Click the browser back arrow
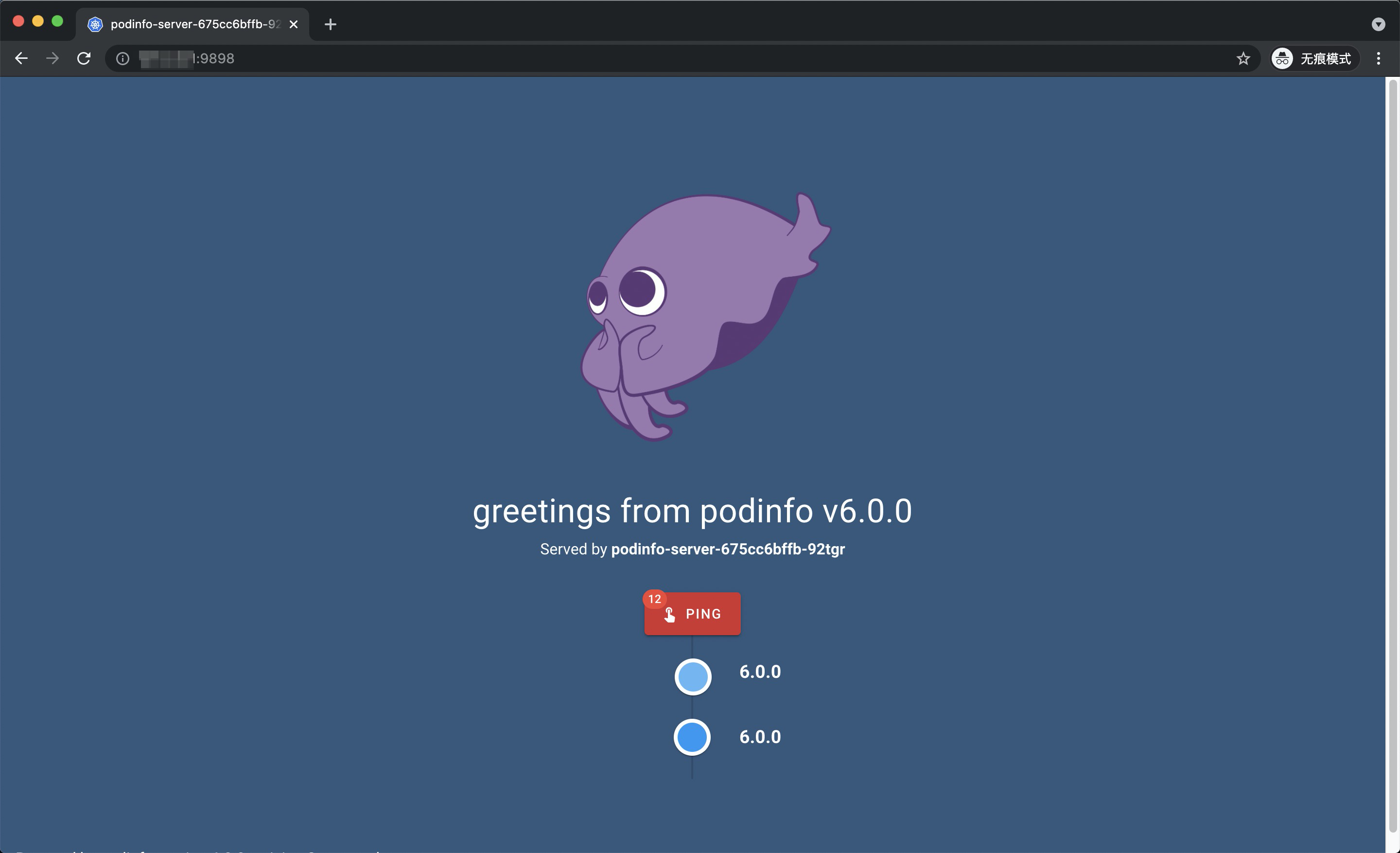Image resolution: width=1400 pixels, height=853 pixels. point(21,58)
